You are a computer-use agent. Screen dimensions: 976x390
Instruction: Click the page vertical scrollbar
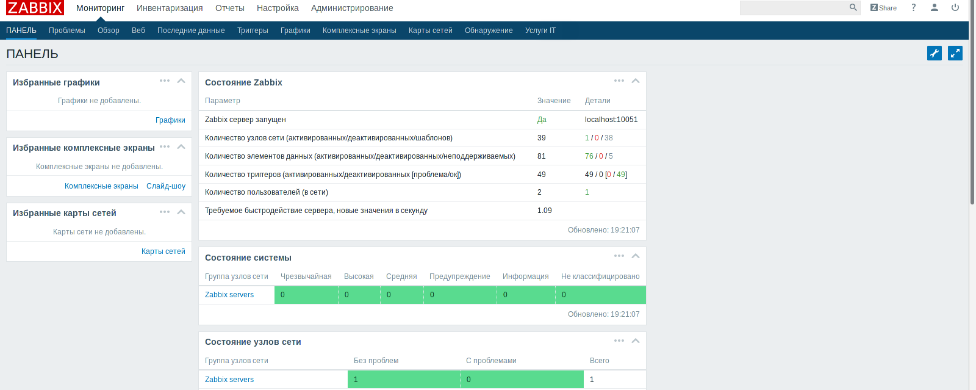click(x=973, y=103)
